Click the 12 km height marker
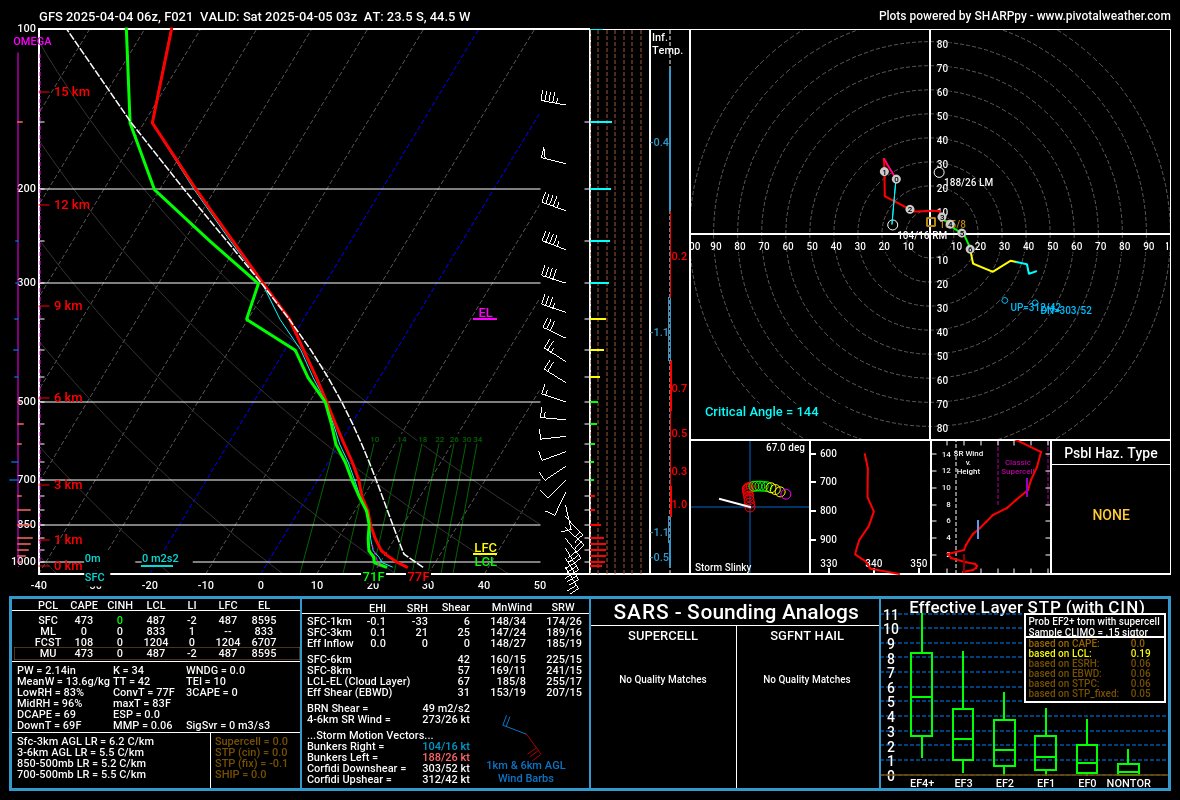This screenshot has width=1180, height=800. coord(71,205)
